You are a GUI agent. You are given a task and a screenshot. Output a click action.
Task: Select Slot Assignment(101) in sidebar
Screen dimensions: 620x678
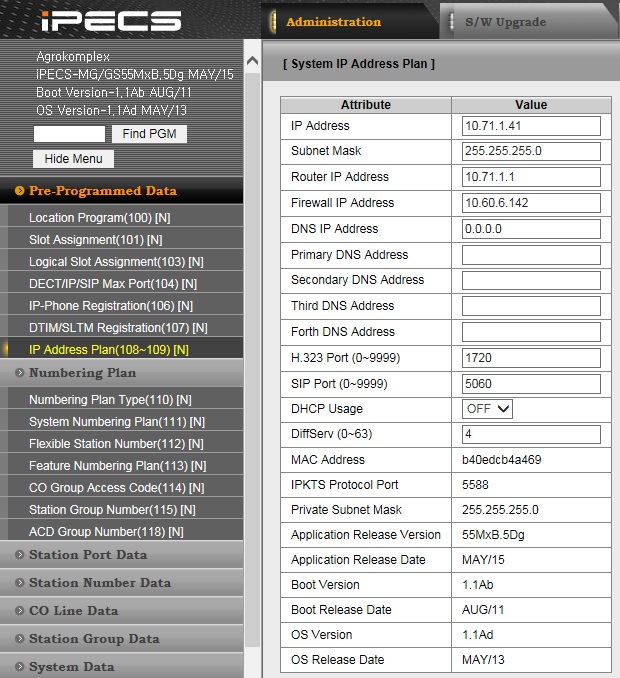[94, 240]
